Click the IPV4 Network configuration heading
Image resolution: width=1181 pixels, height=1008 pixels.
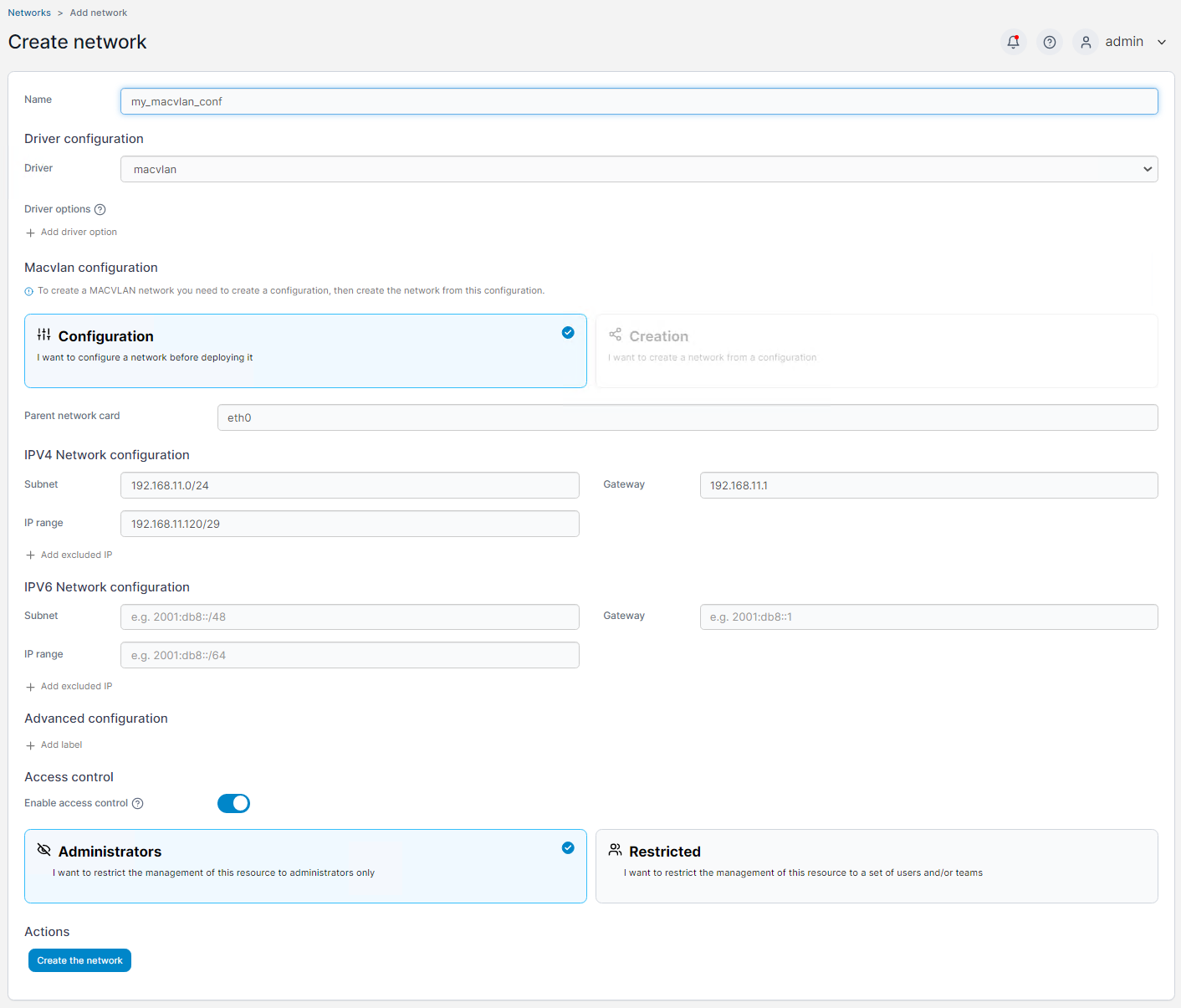[x=107, y=455]
